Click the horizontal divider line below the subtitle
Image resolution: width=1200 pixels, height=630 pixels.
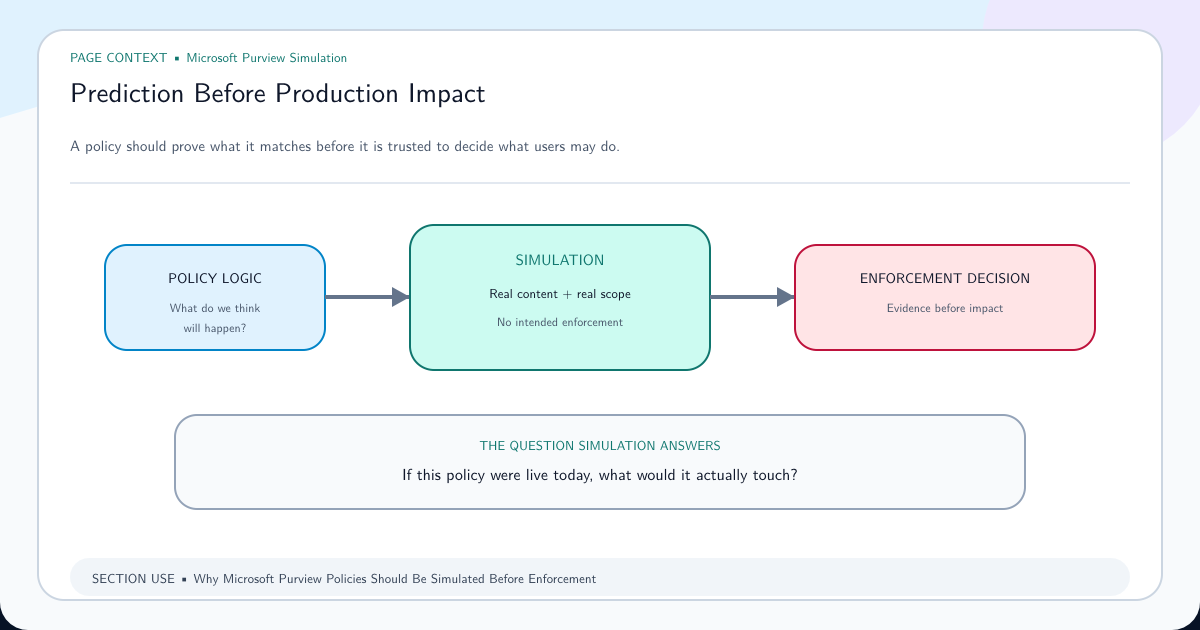(x=600, y=183)
